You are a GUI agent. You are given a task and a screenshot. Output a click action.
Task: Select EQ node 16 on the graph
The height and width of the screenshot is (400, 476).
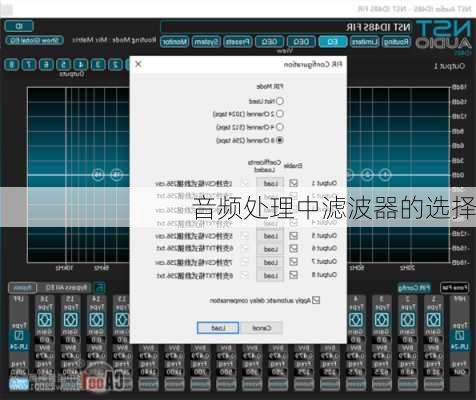pyautogui.click(x=98, y=174)
